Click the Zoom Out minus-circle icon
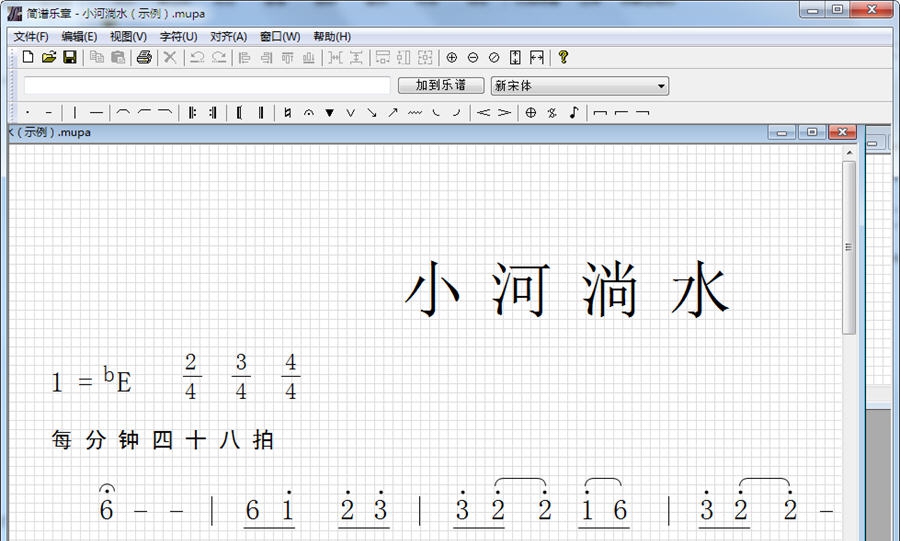 (473, 57)
